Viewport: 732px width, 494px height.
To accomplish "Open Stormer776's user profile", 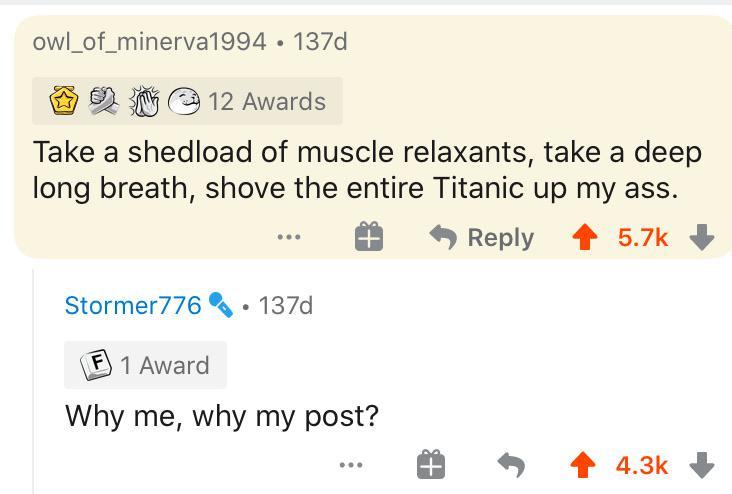I will click(133, 305).
